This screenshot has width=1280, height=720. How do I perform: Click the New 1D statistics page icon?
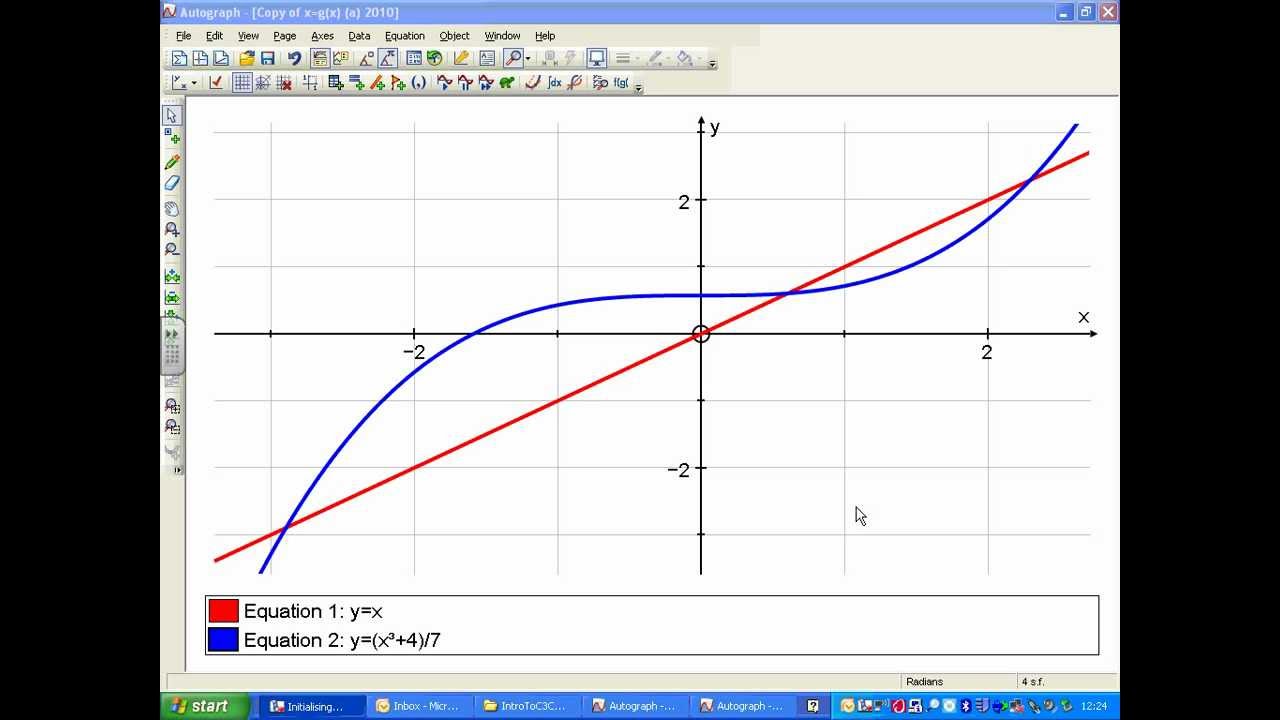[179, 58]
